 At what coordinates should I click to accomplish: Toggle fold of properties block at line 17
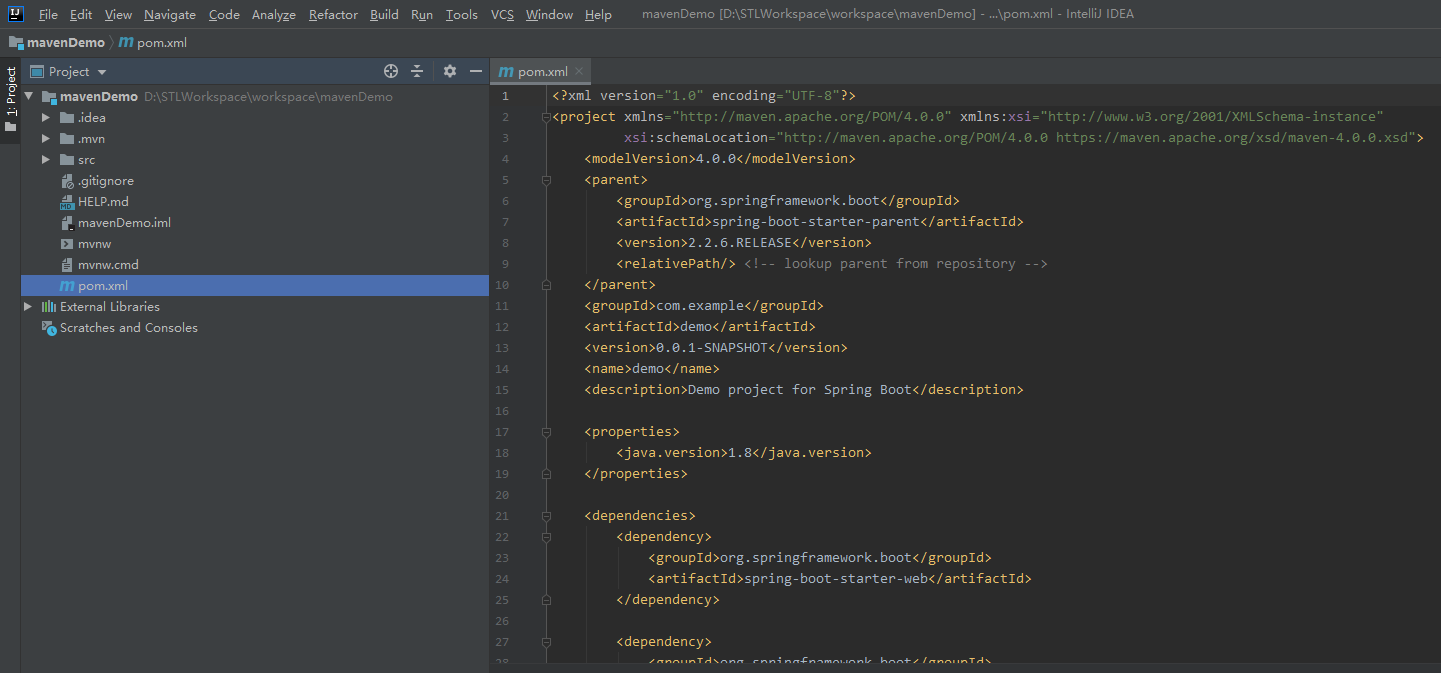point(546,432)
